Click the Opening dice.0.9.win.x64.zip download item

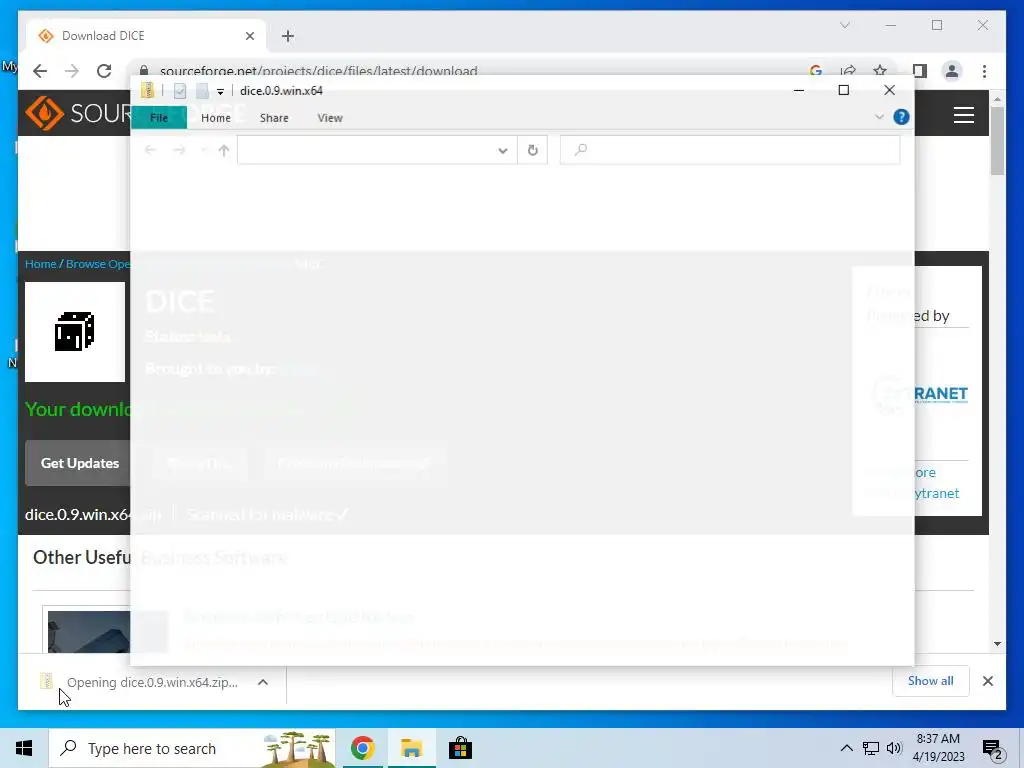click(139, 682)
